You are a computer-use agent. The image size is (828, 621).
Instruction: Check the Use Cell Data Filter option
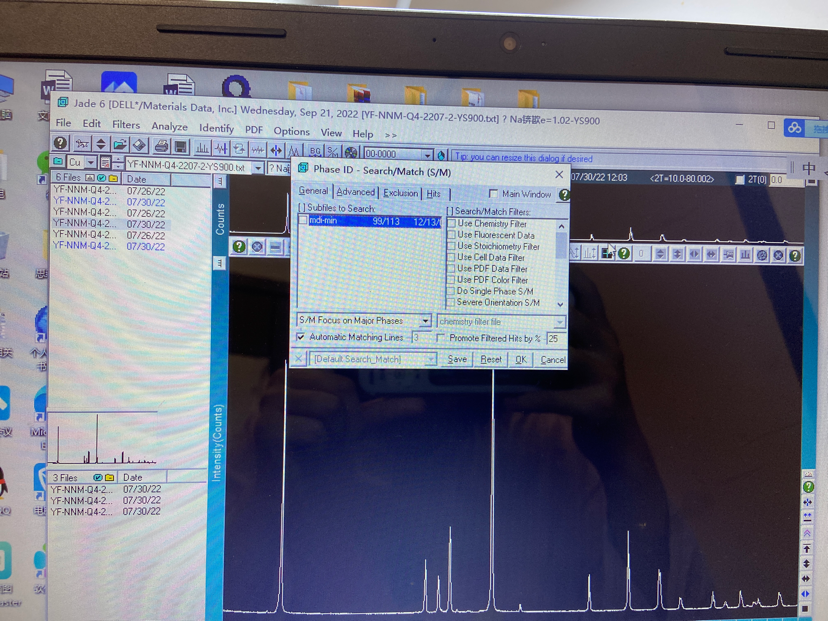point(451,257)
